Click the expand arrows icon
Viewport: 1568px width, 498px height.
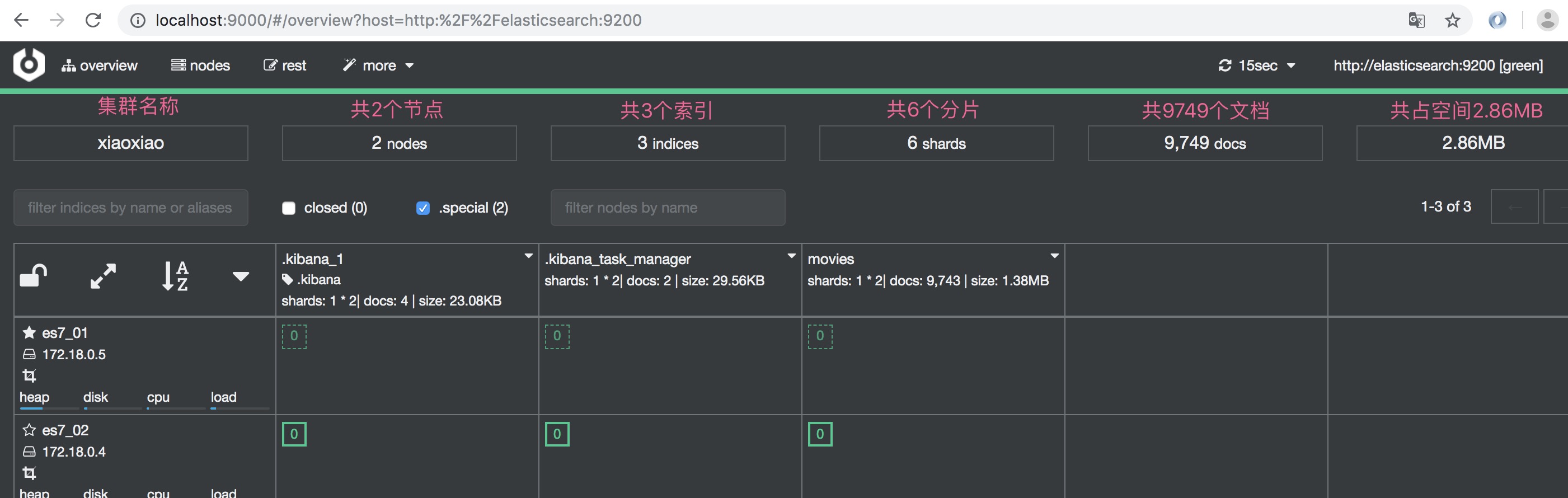103,276
